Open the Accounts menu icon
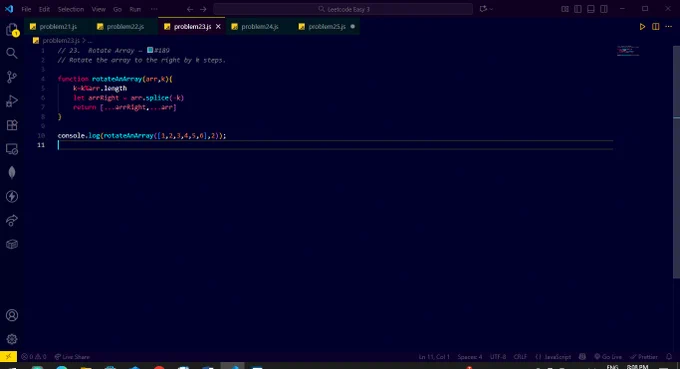The width and height of the screenshot is (680, 369). (x=12, y=315)
